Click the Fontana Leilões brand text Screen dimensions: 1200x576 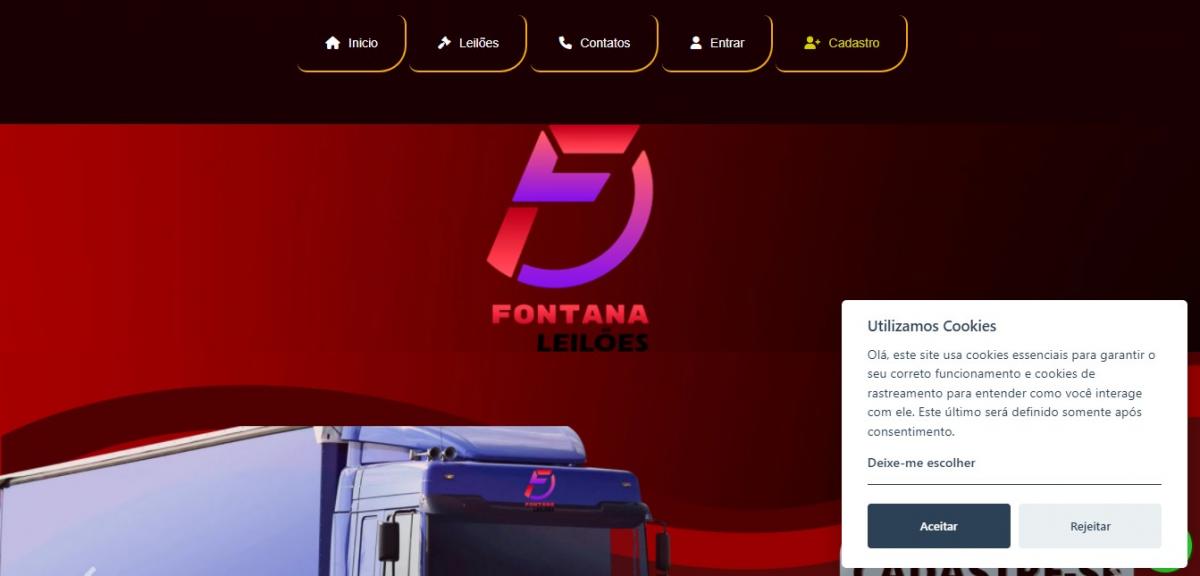(x=570, y=328)
